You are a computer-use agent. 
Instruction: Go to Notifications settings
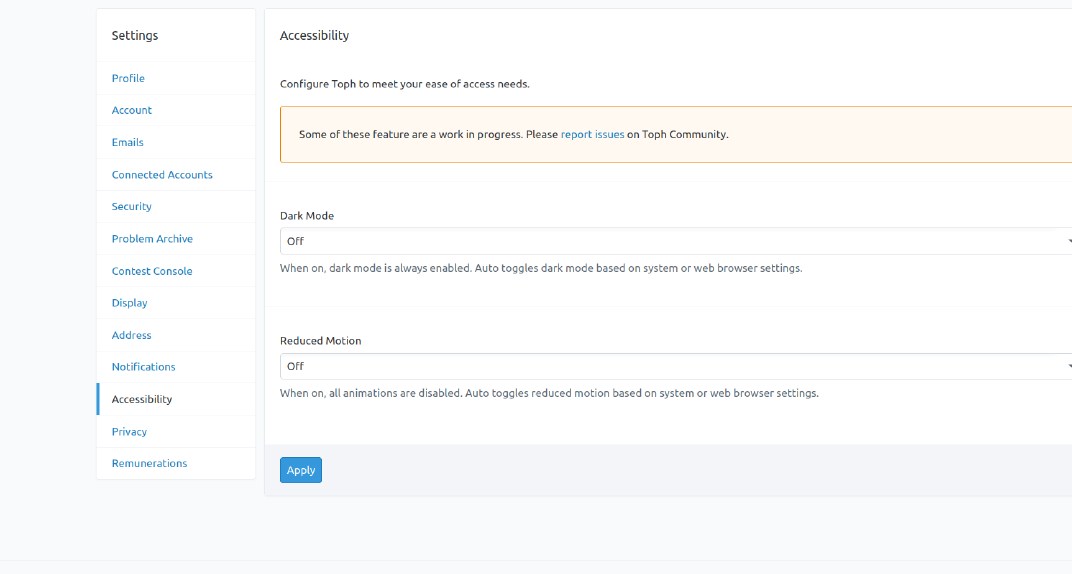click(144, 367)
